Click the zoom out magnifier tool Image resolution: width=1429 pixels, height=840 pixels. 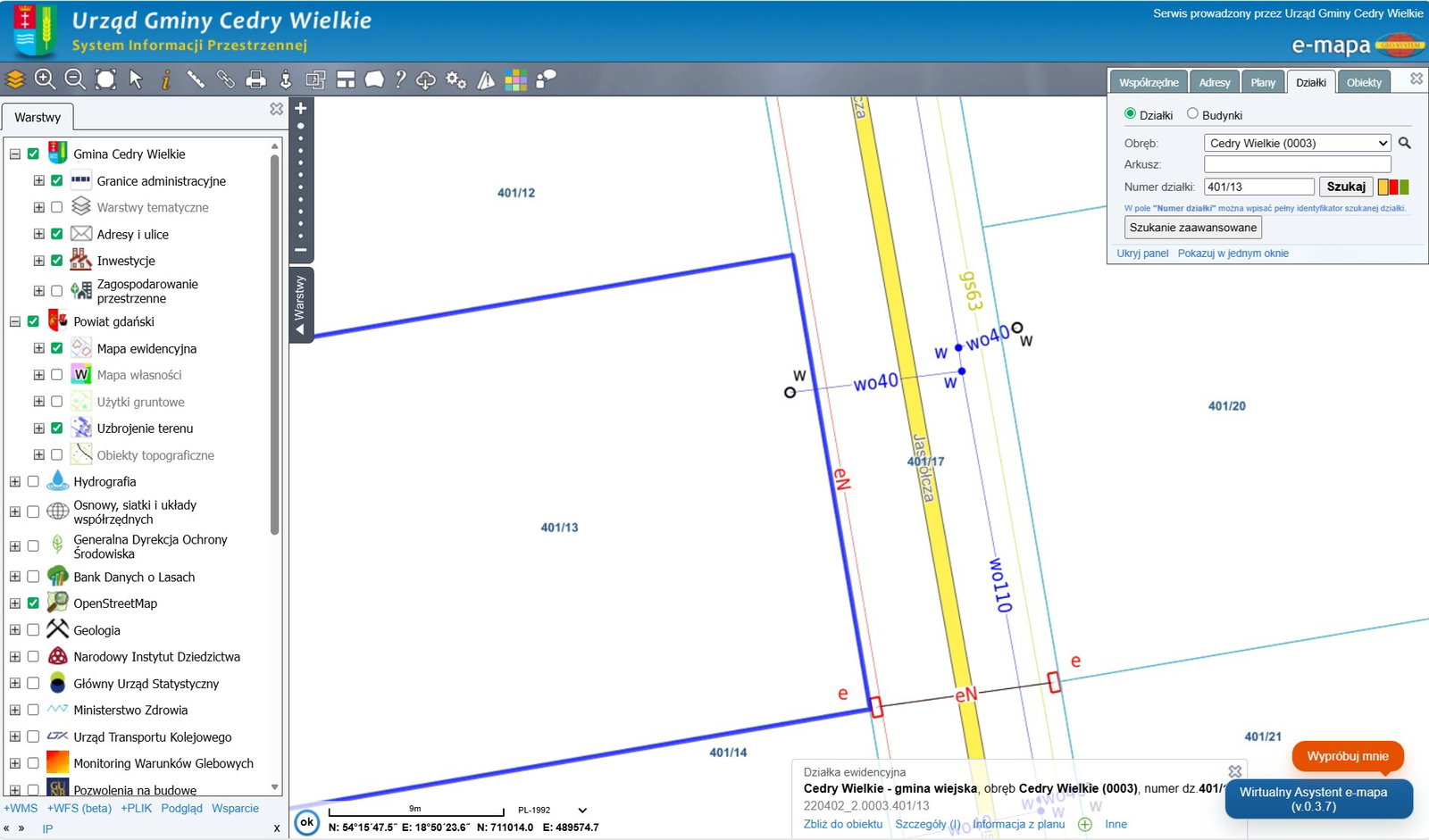pyautogui.click(x=75, y=79)
